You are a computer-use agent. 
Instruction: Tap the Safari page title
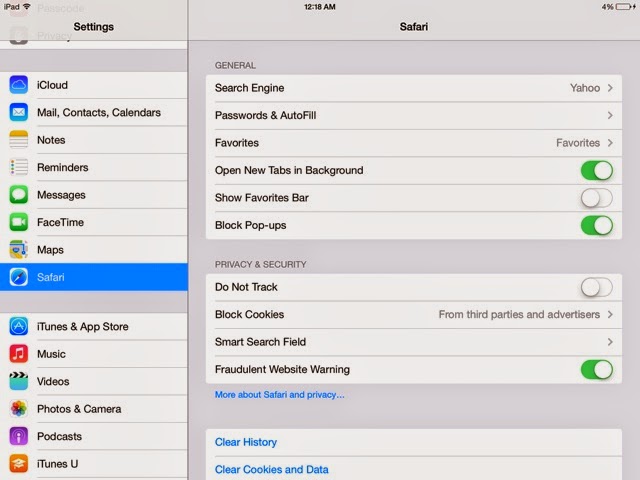coord(413,27)
